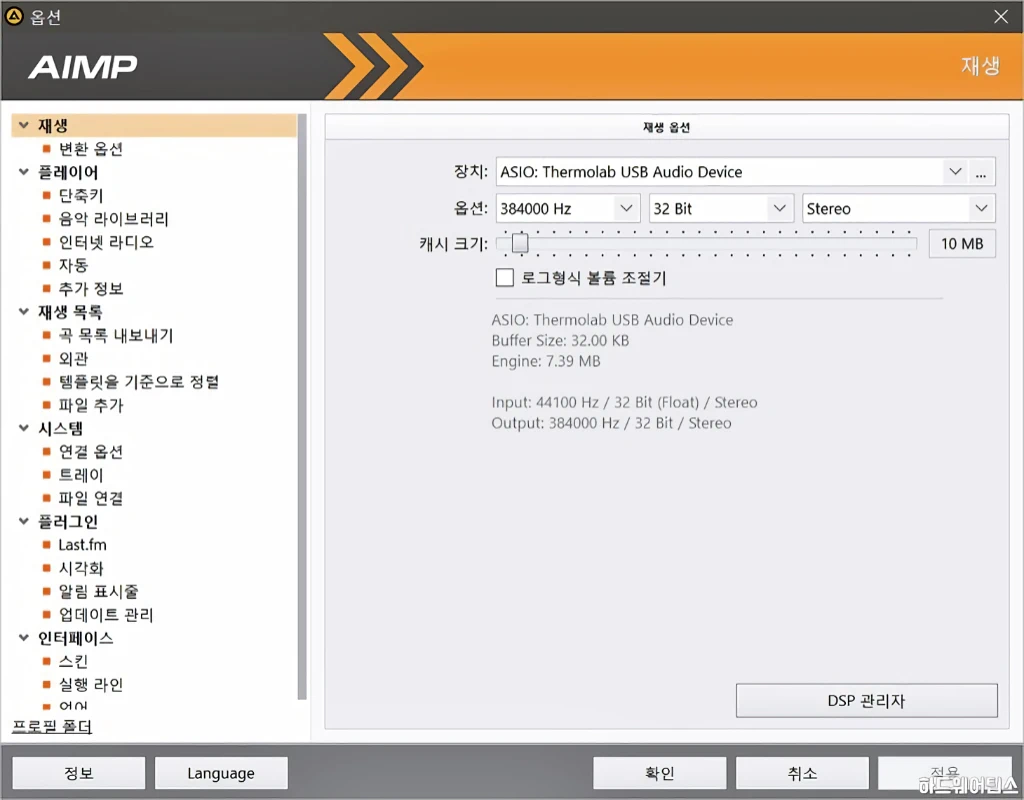The height and width of the screenshot is (800, 1024).
Task: Click the Language button
Action: click(221, 773)
